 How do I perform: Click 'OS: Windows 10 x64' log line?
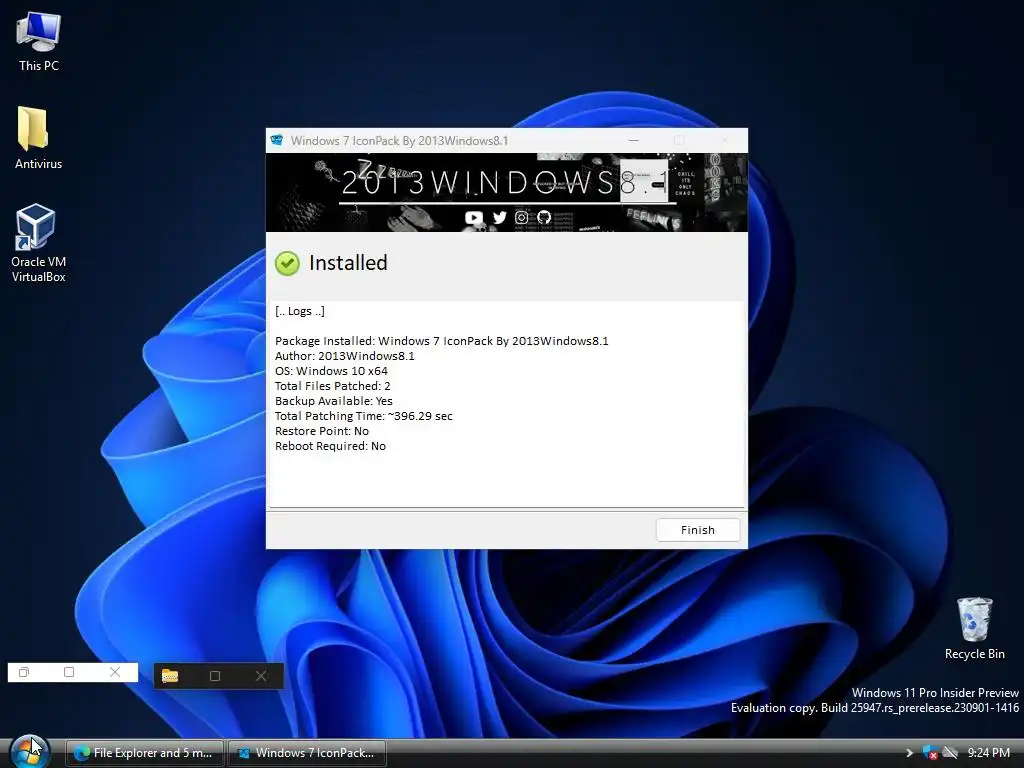331,371
